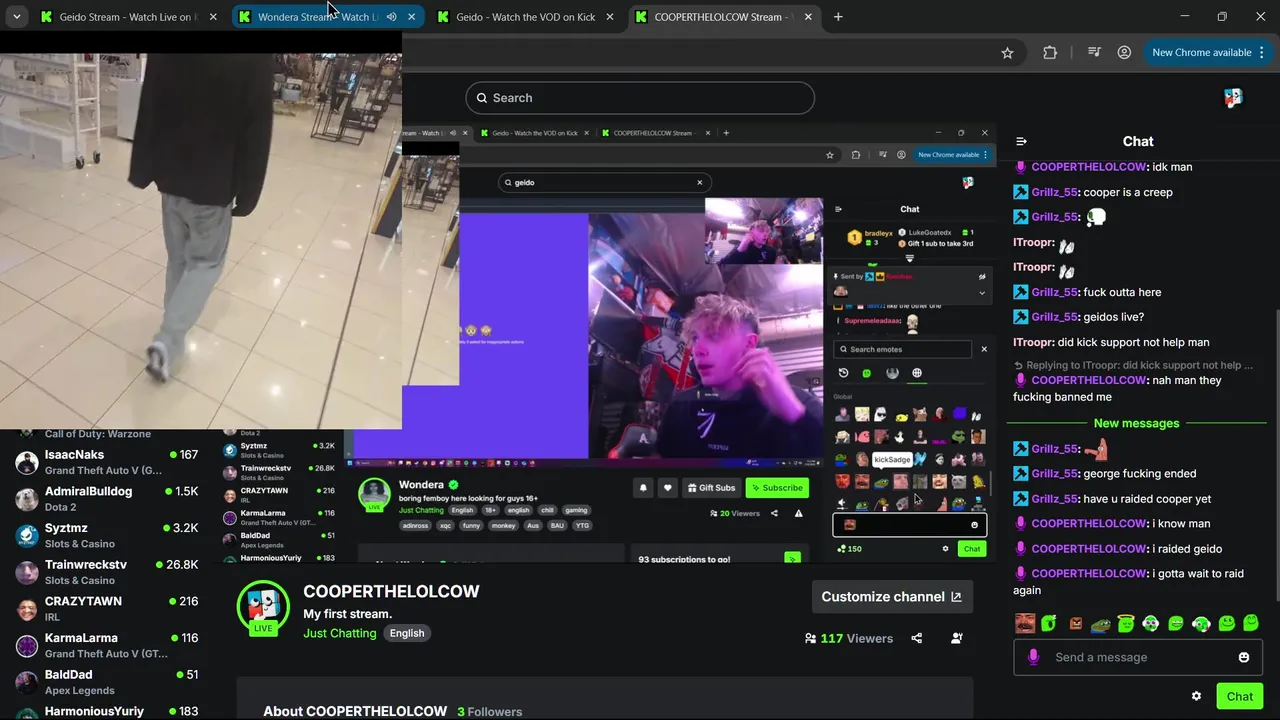This screenshot has width=1280, height=720.
Task: Open Syztmz channel in sidebar
Action: (105, 535)
